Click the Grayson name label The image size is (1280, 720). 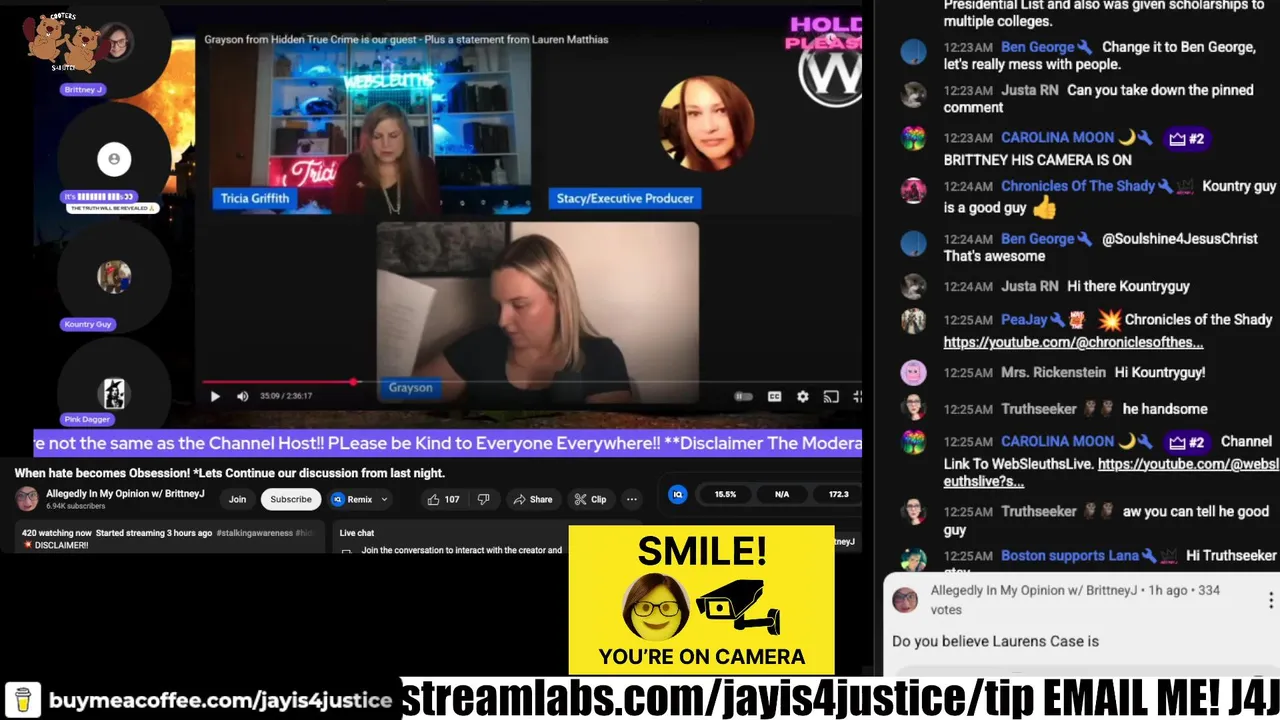pos(411,388)
